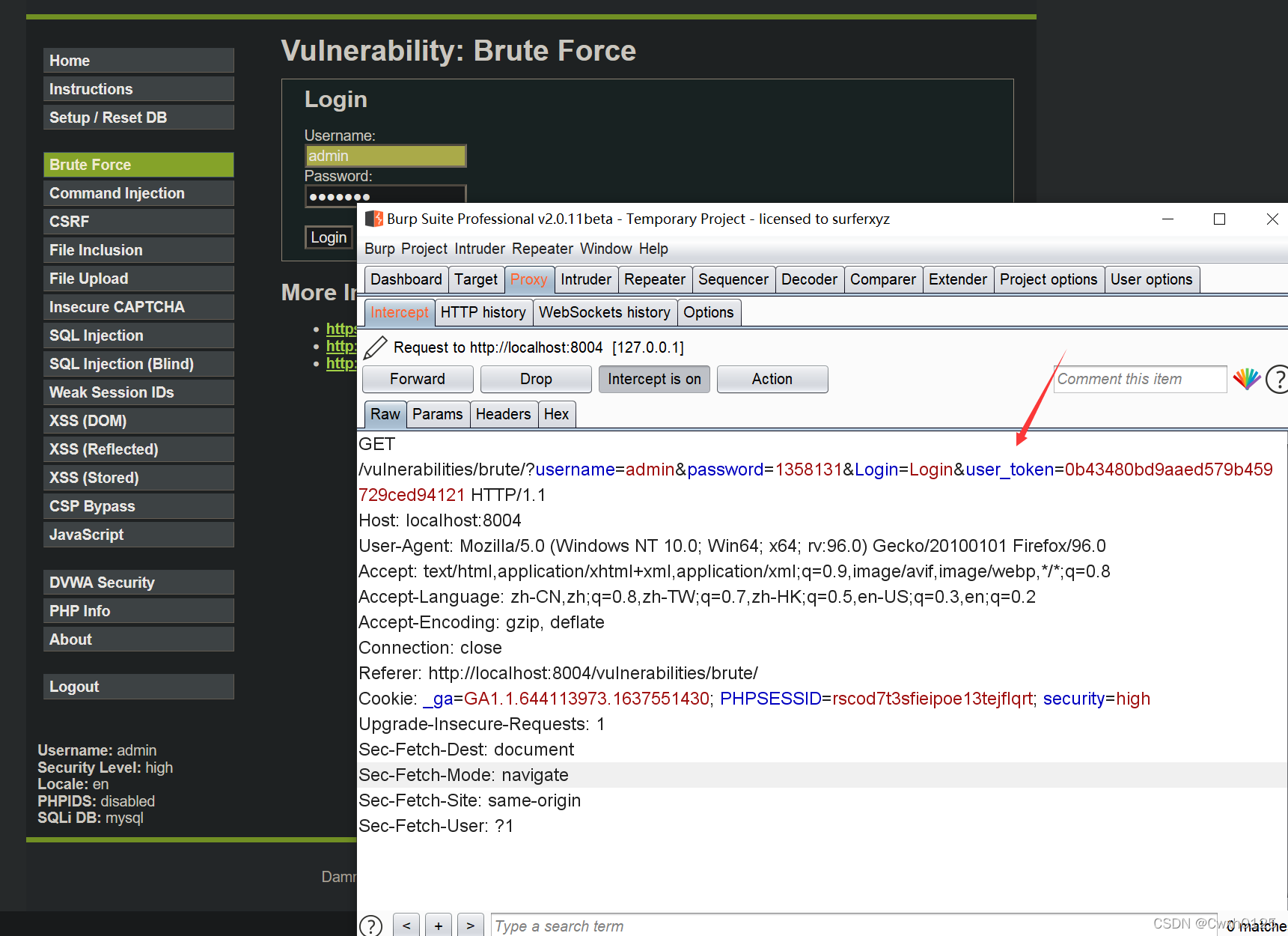Open Home in DVWA sidebar
The image size is (1288, 936).
click(x=138, y=61)
